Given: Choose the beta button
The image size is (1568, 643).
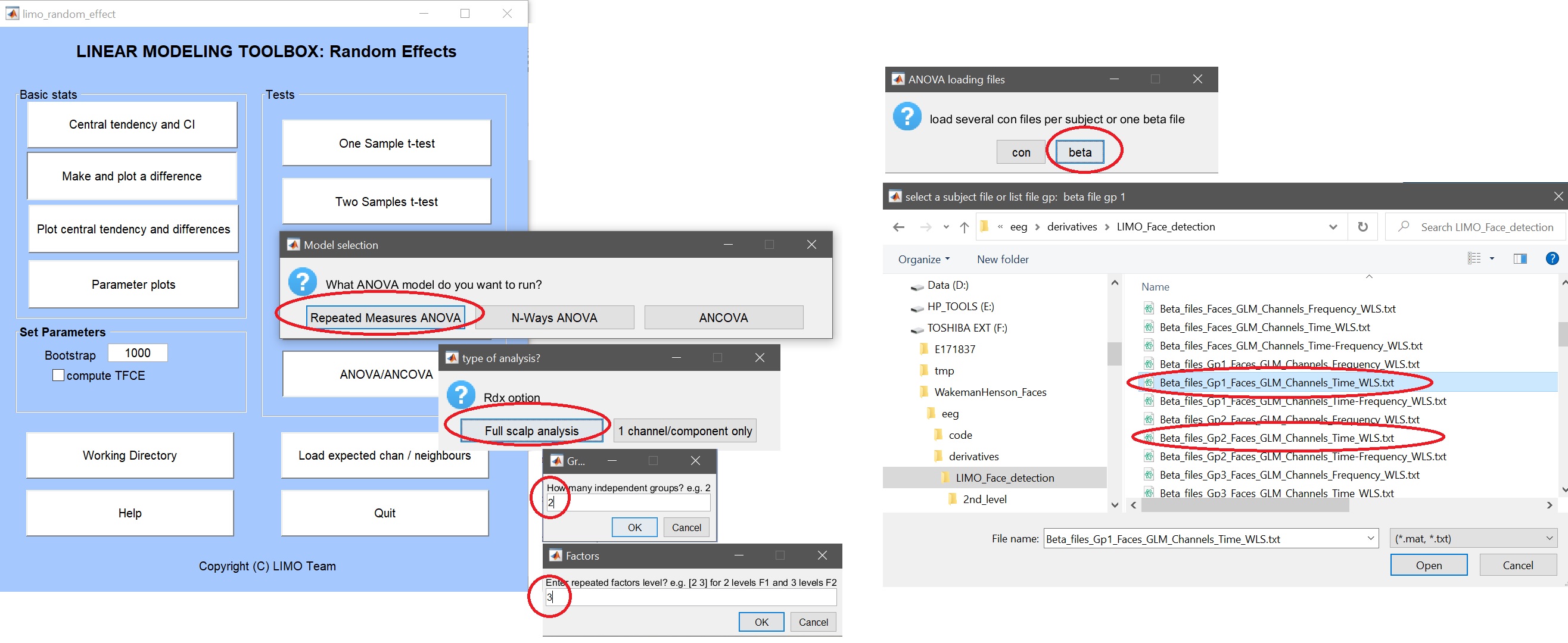Looking at the screenshot, I should [1079, 152].
